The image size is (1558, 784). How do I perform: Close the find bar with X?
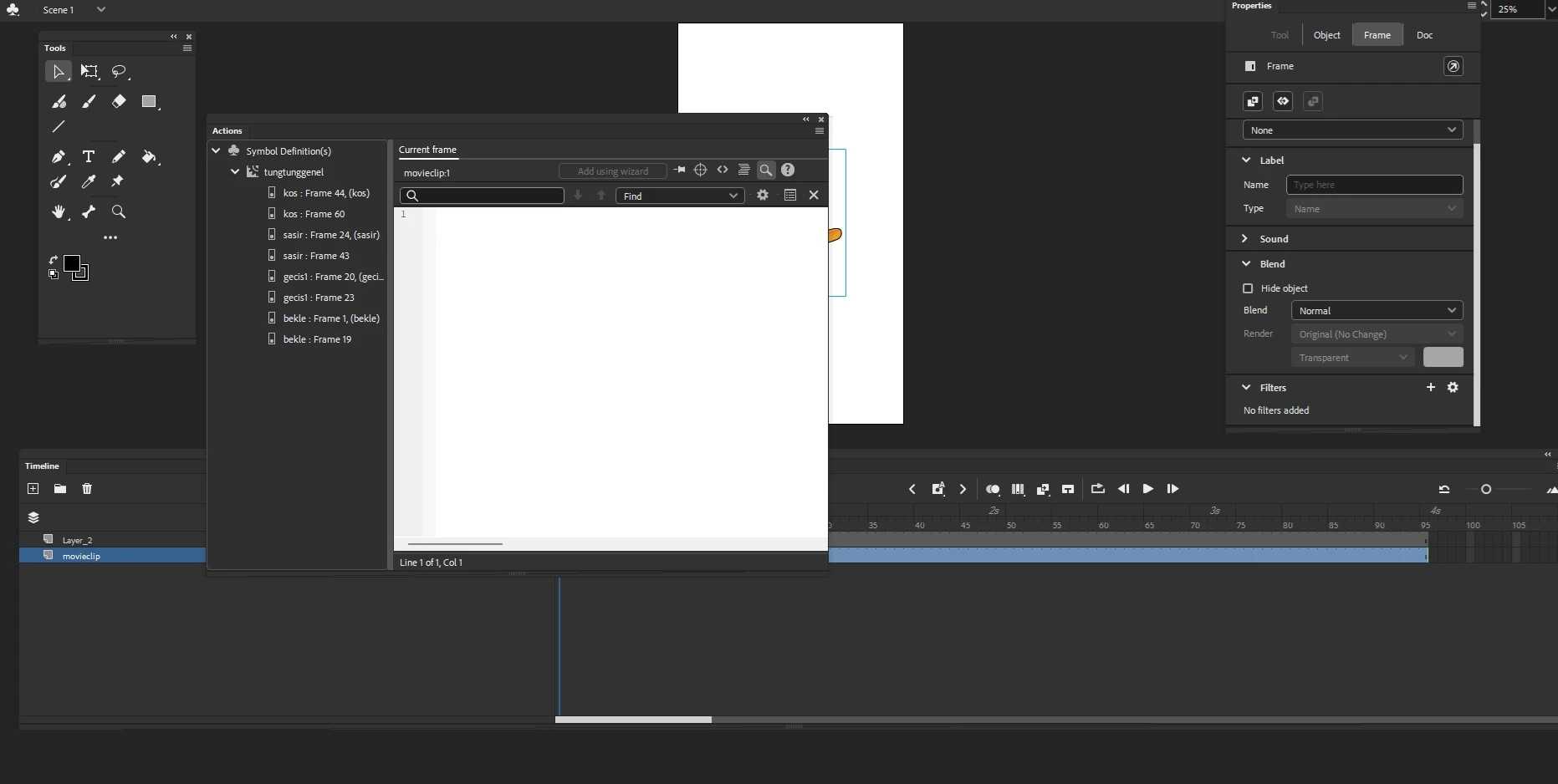coord(814,195)
